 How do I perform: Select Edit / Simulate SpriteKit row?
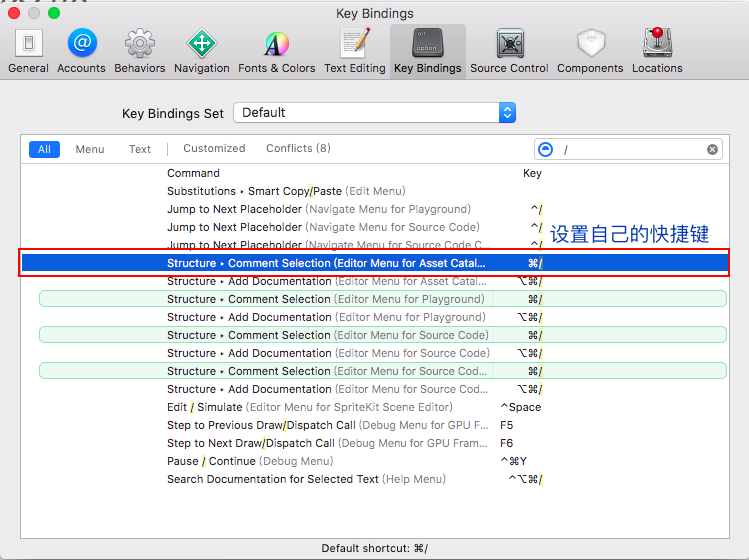click(x=374, y=407)
